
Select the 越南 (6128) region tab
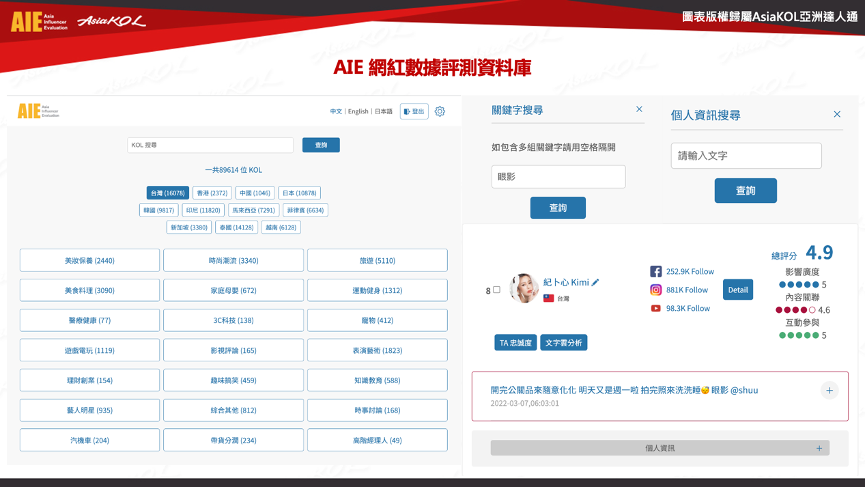[x=281, y=227]
